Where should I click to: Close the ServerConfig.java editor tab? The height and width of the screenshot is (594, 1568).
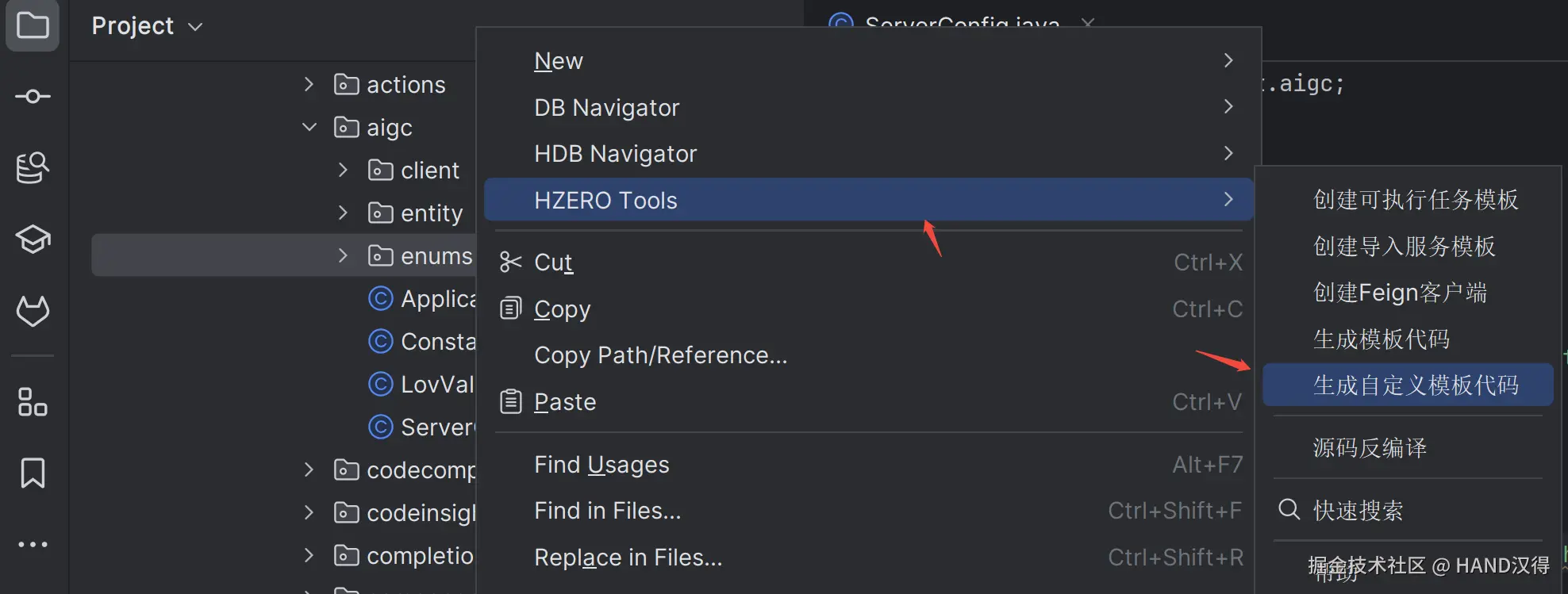point(1087,22)
